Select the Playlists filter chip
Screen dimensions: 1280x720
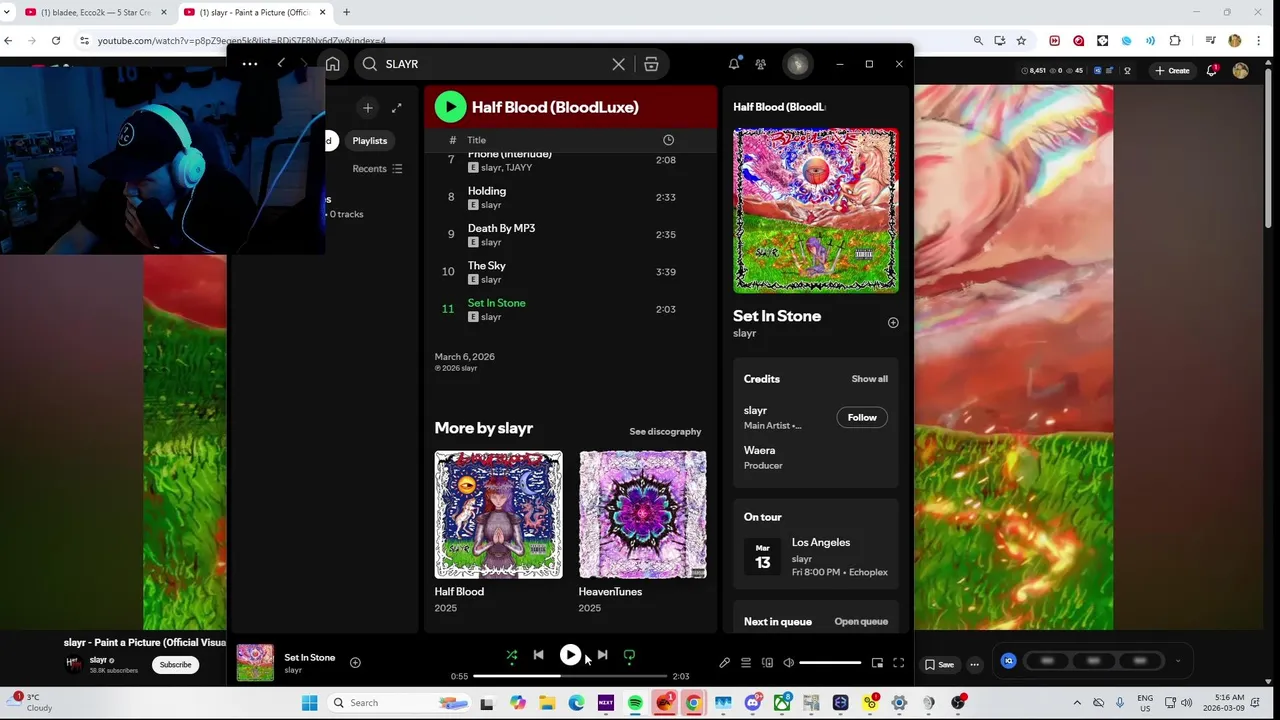369,141
